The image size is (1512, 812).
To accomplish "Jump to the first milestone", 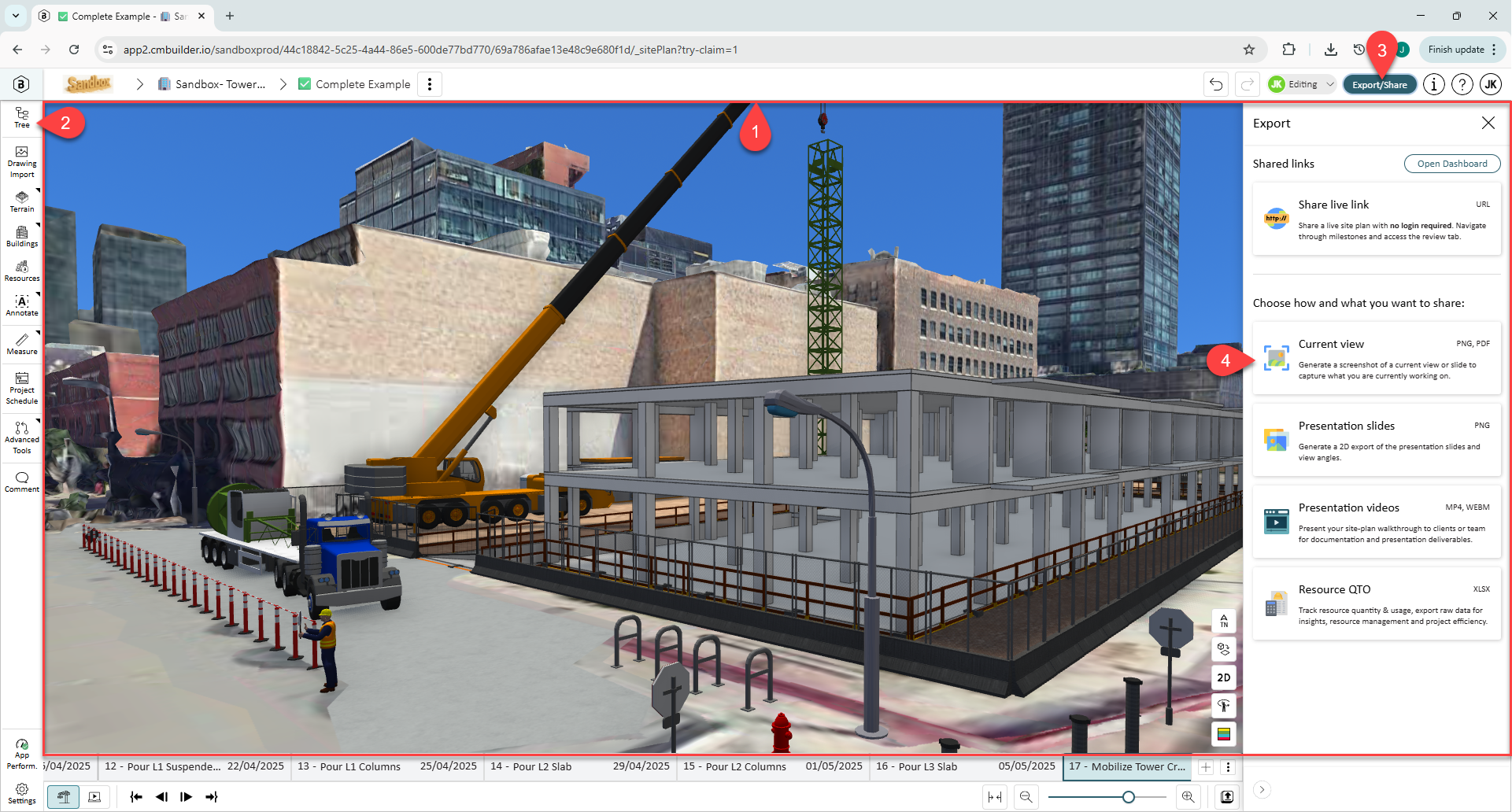I will (136, 797).
